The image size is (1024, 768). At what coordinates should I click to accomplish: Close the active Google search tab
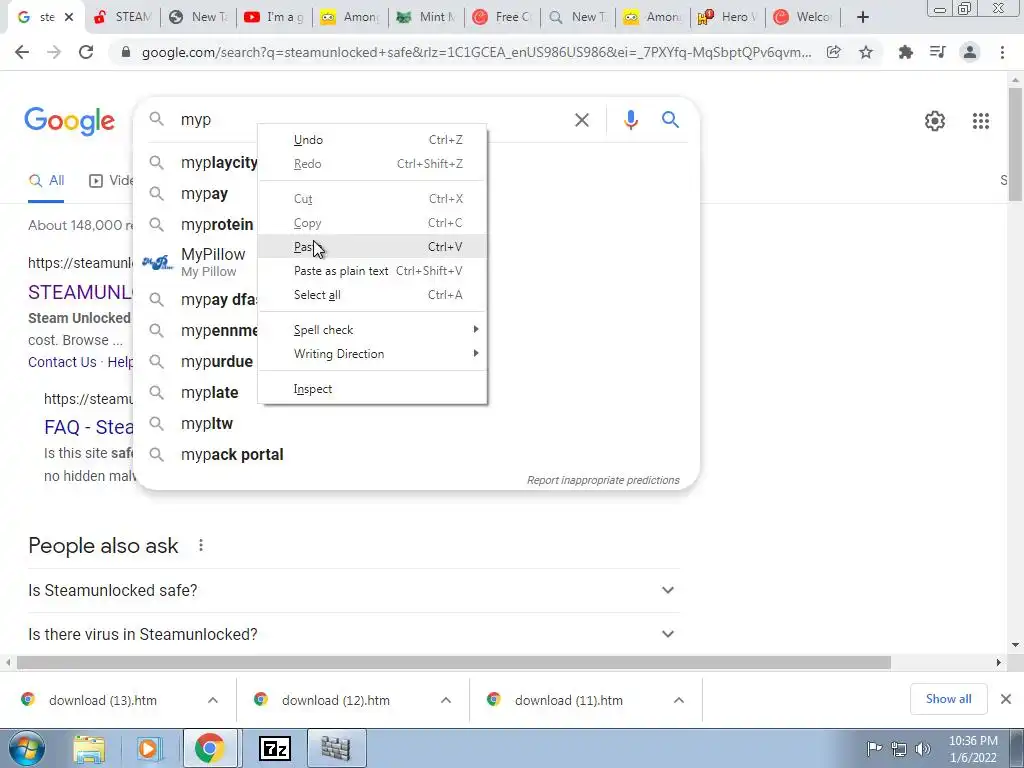pyautogui.click(x=69, y=18)
